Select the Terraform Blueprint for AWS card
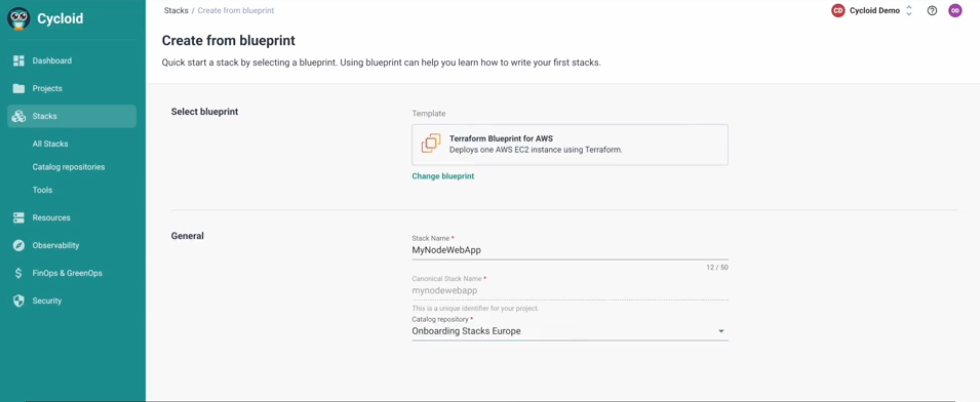 click(569, 144)
